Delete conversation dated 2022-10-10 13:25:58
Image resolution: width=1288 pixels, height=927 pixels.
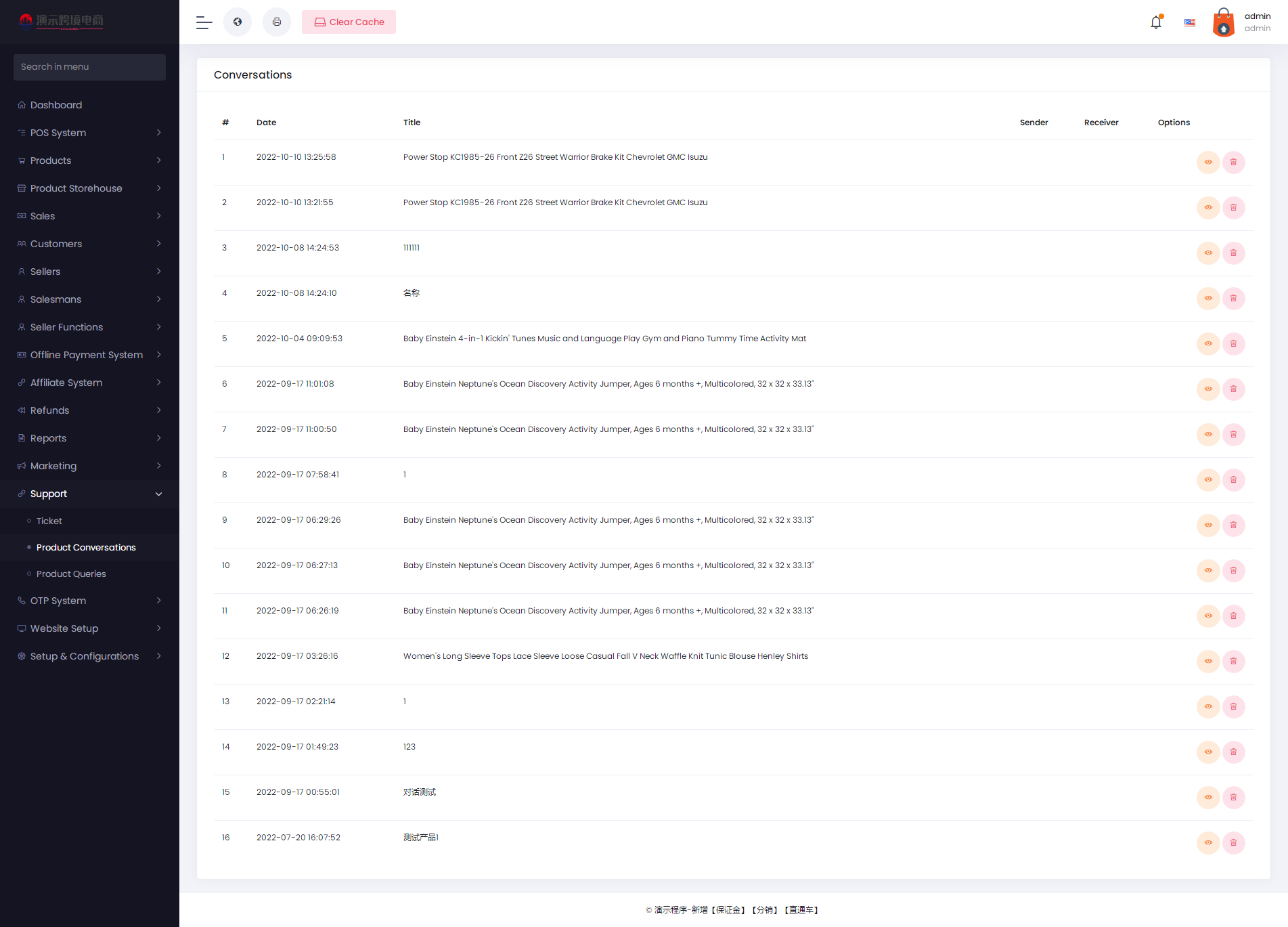tap(1234, 163)
